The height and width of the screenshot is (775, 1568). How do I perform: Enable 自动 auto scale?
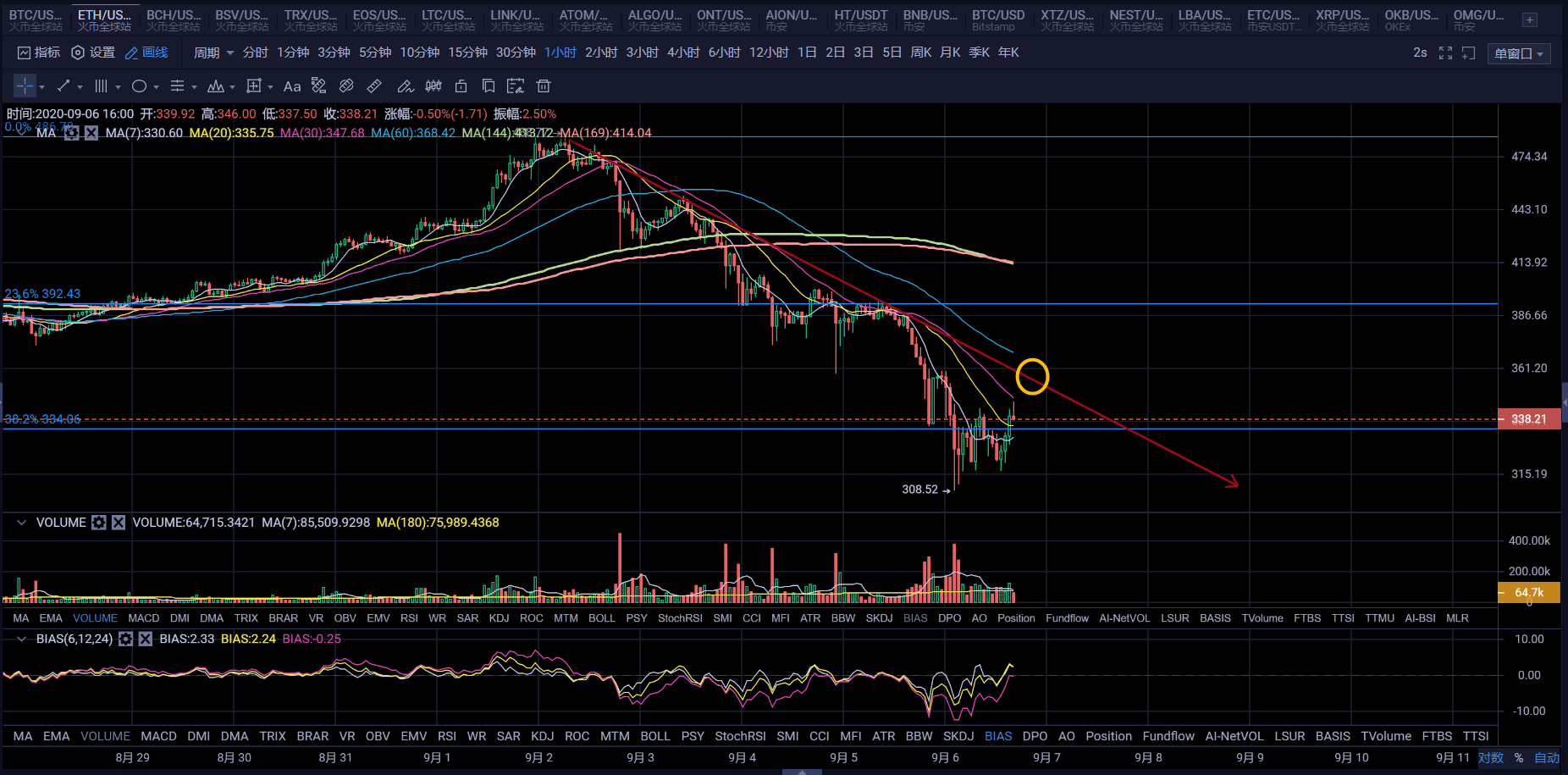1547,758
